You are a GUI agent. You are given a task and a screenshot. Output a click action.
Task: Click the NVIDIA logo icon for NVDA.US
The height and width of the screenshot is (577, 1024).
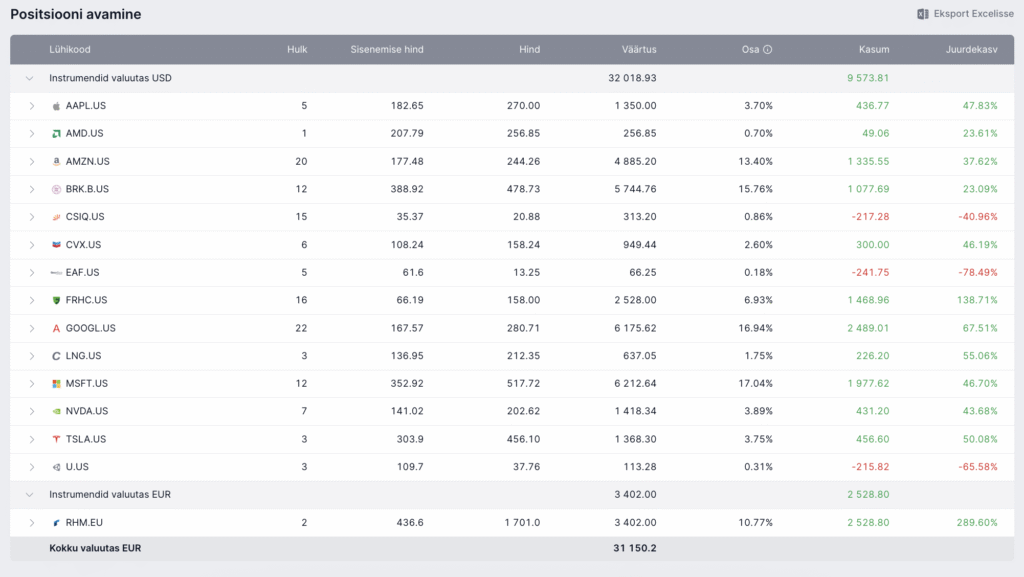click(57, 411)
